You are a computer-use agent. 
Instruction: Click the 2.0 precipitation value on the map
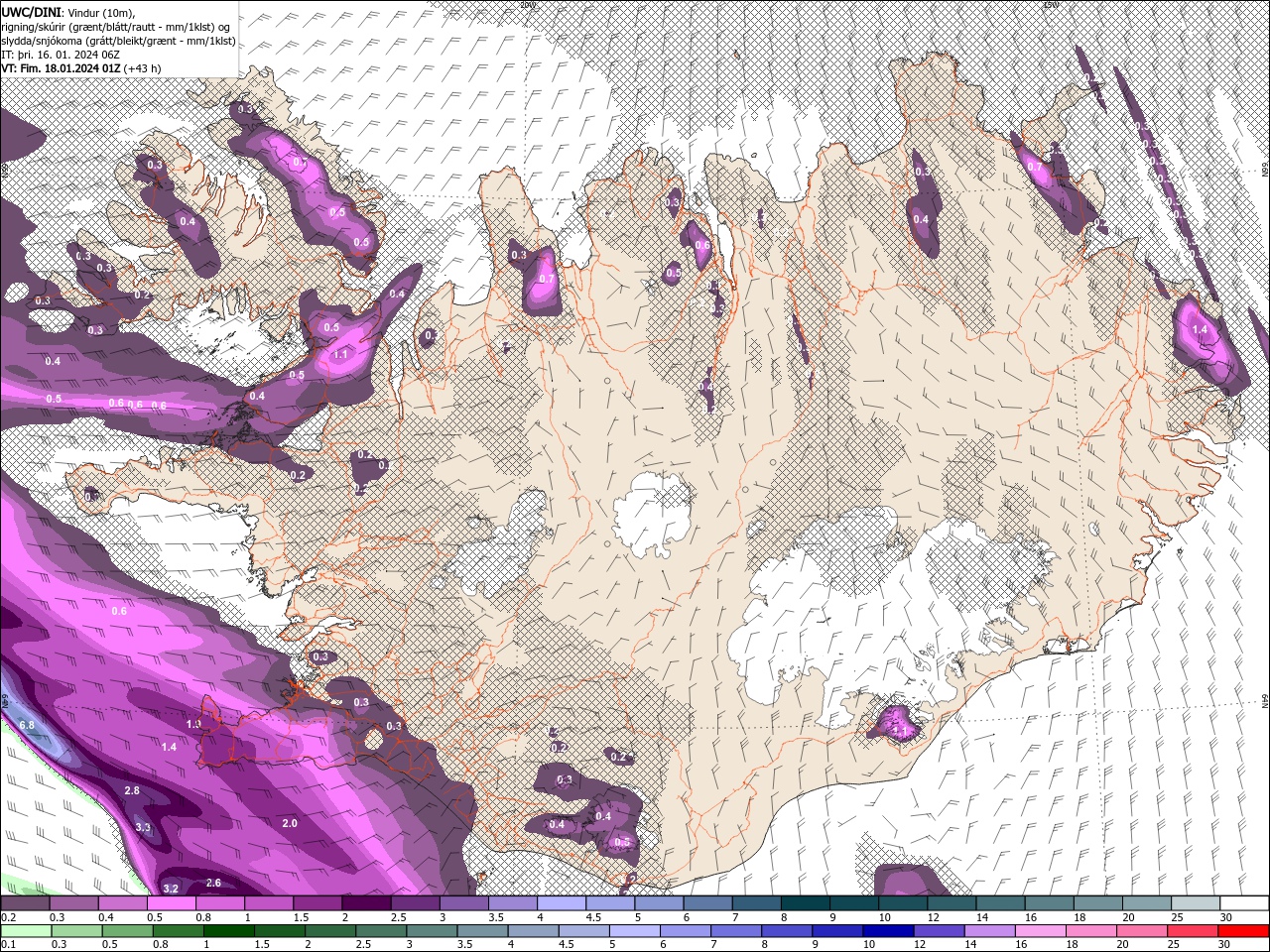point(290,823)
